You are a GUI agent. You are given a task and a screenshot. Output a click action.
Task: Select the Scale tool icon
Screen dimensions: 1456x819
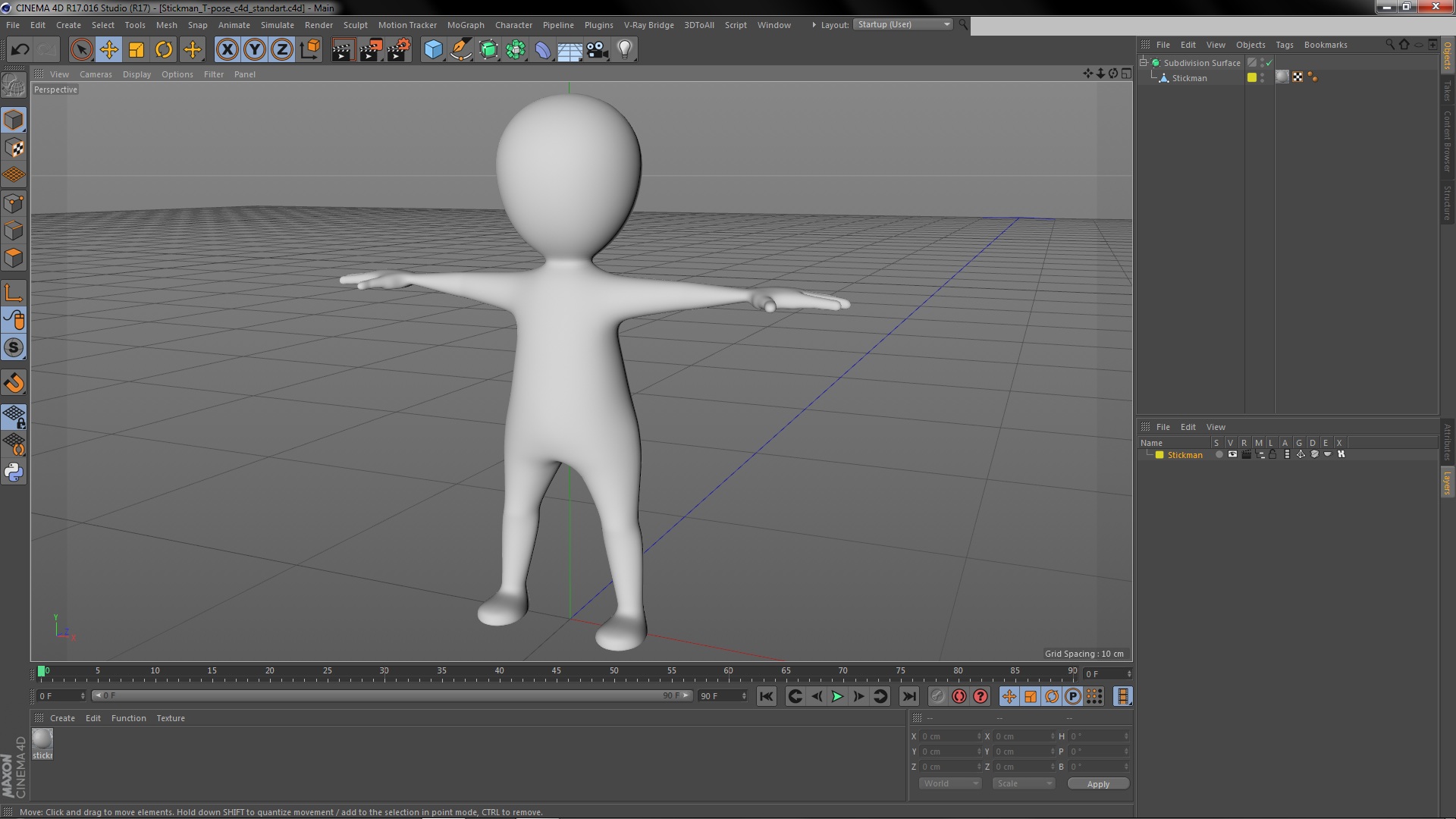point(136,48)
